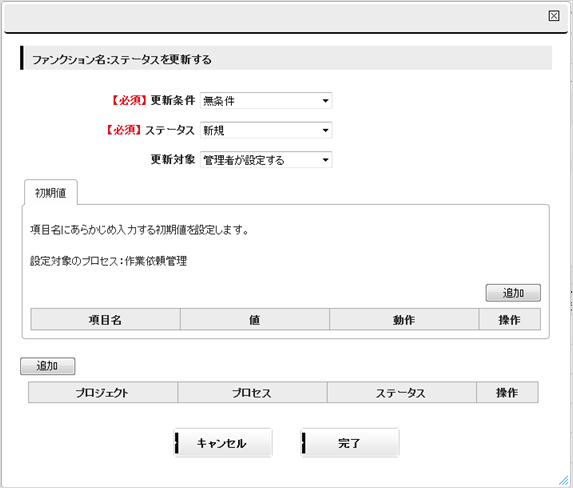Screen dimensions: 573x488
Task: Close the dialog with the X icon
Action: (x=554, y=16)
